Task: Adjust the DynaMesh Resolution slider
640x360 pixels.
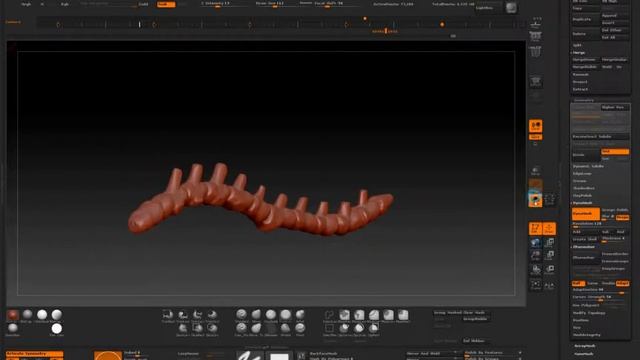Action: pos(600,224)
